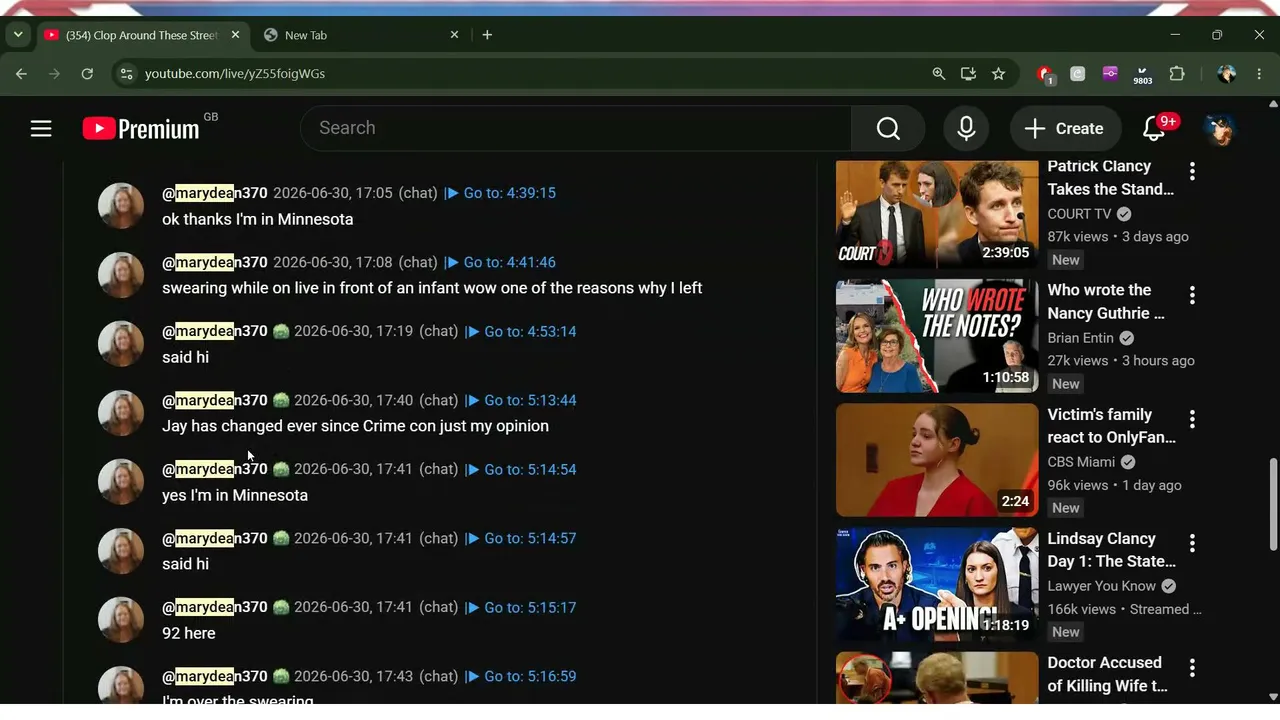Click the comment text 'Jay has changed ever since'
The width and height of the screenshot is (1280, 720).
[x=355, y=426]
